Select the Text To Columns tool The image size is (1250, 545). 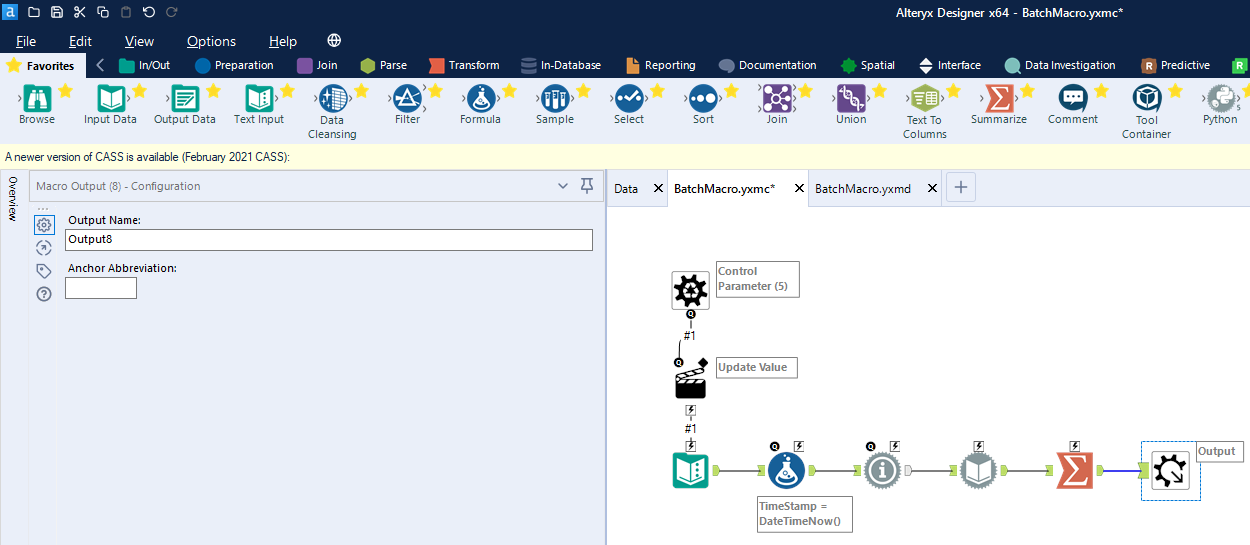(925, 98)
